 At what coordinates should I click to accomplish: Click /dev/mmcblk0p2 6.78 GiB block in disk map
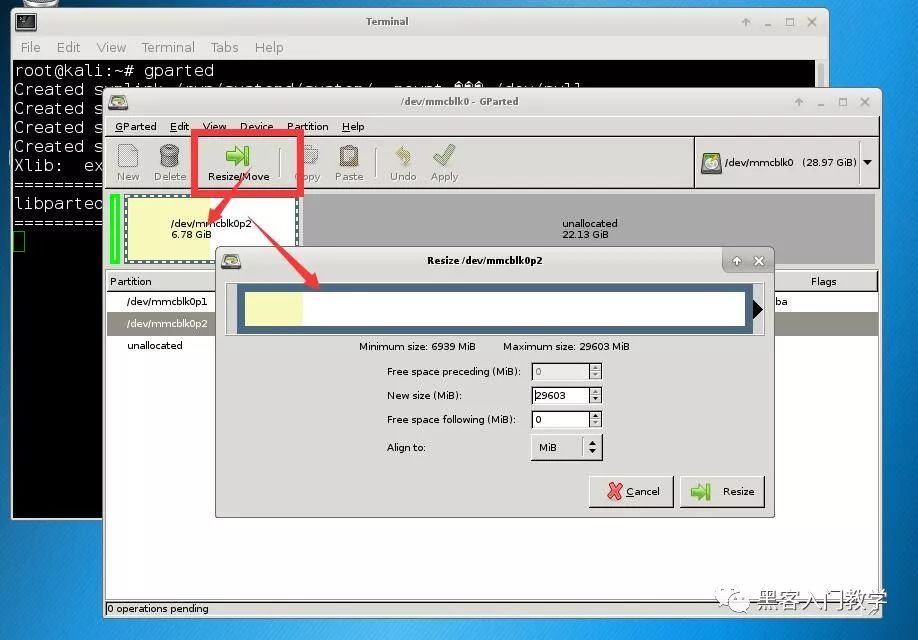(x=211, y=229)
